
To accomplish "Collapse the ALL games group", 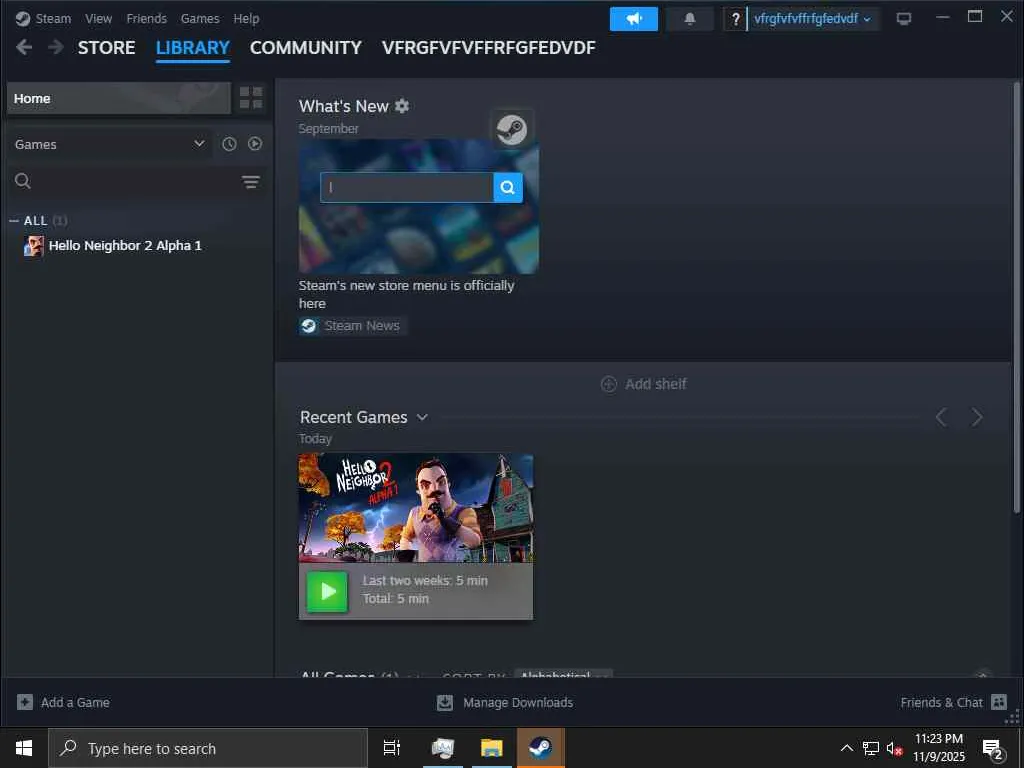I will pos(14,221).
